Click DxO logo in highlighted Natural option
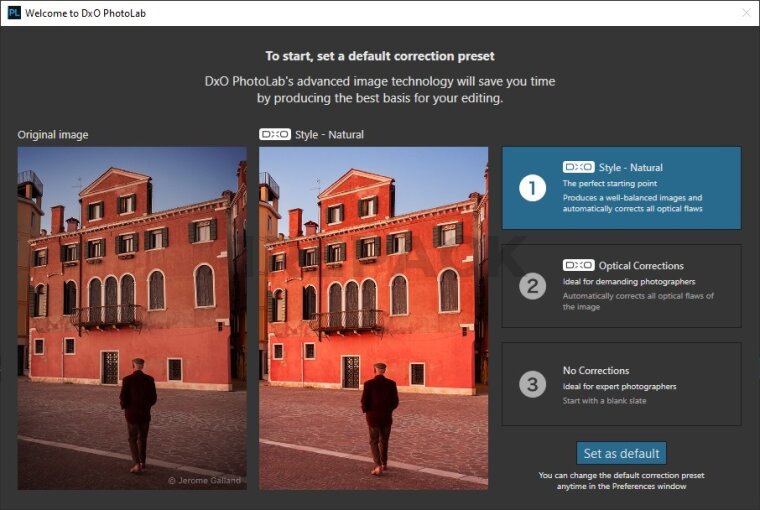 click(578, 167)
